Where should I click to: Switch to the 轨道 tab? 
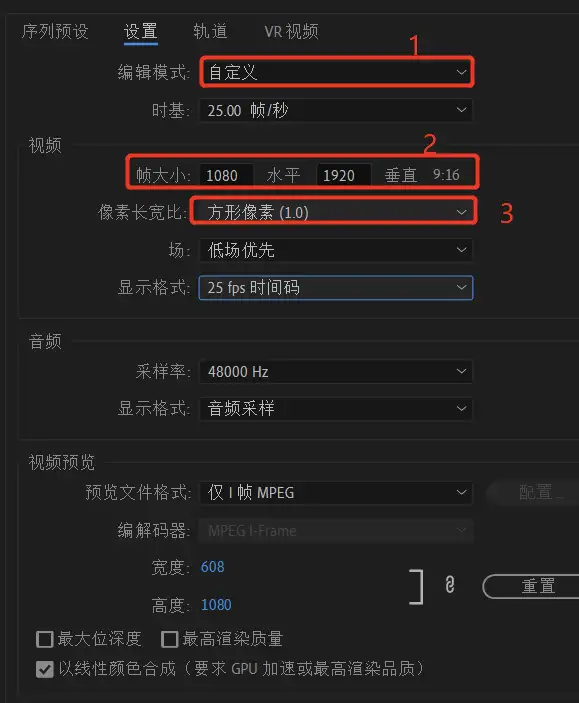tap(210, 31)
